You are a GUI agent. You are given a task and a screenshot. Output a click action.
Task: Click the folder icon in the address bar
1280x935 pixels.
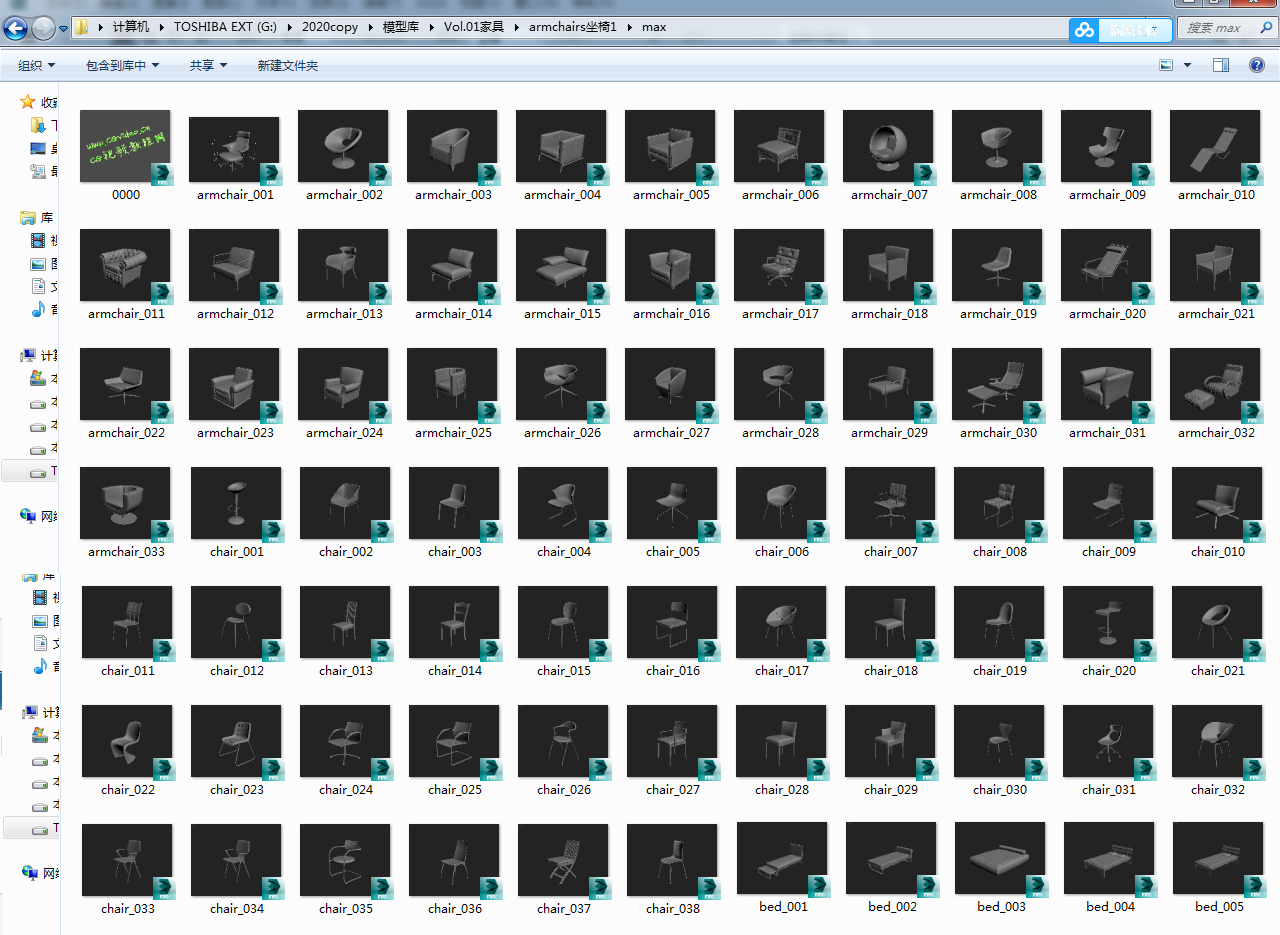click(82, 27)
